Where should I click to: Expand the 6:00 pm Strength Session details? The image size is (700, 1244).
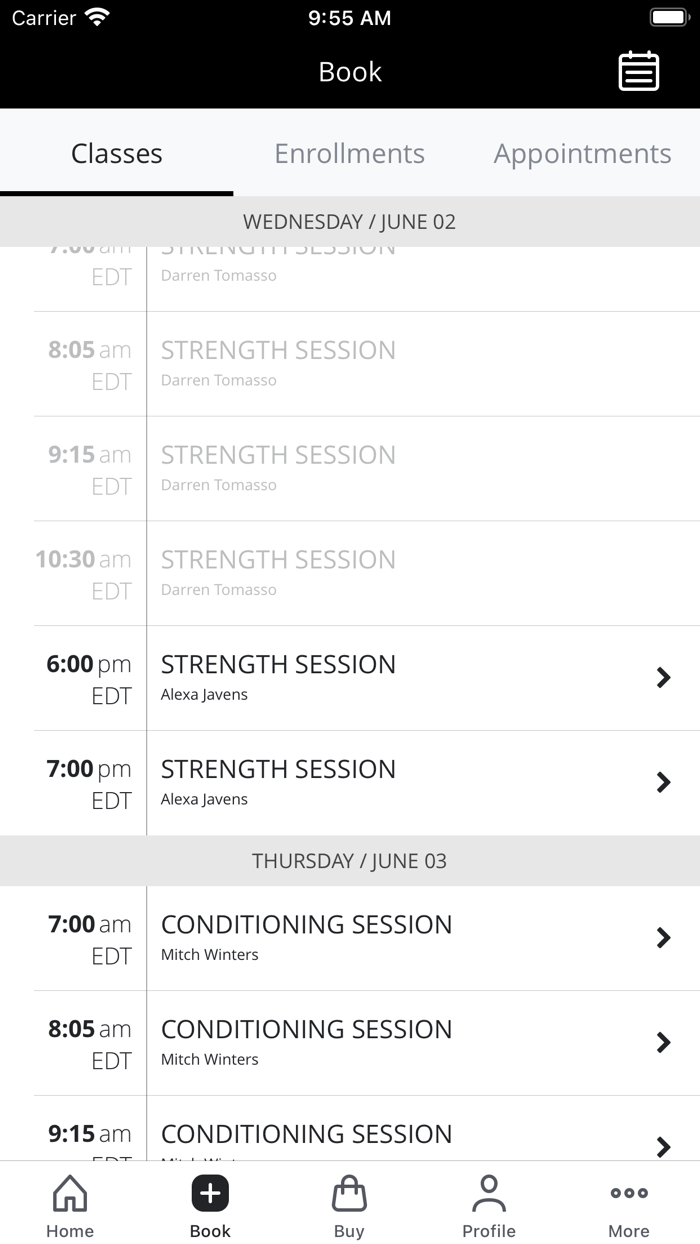pos(663,677)
